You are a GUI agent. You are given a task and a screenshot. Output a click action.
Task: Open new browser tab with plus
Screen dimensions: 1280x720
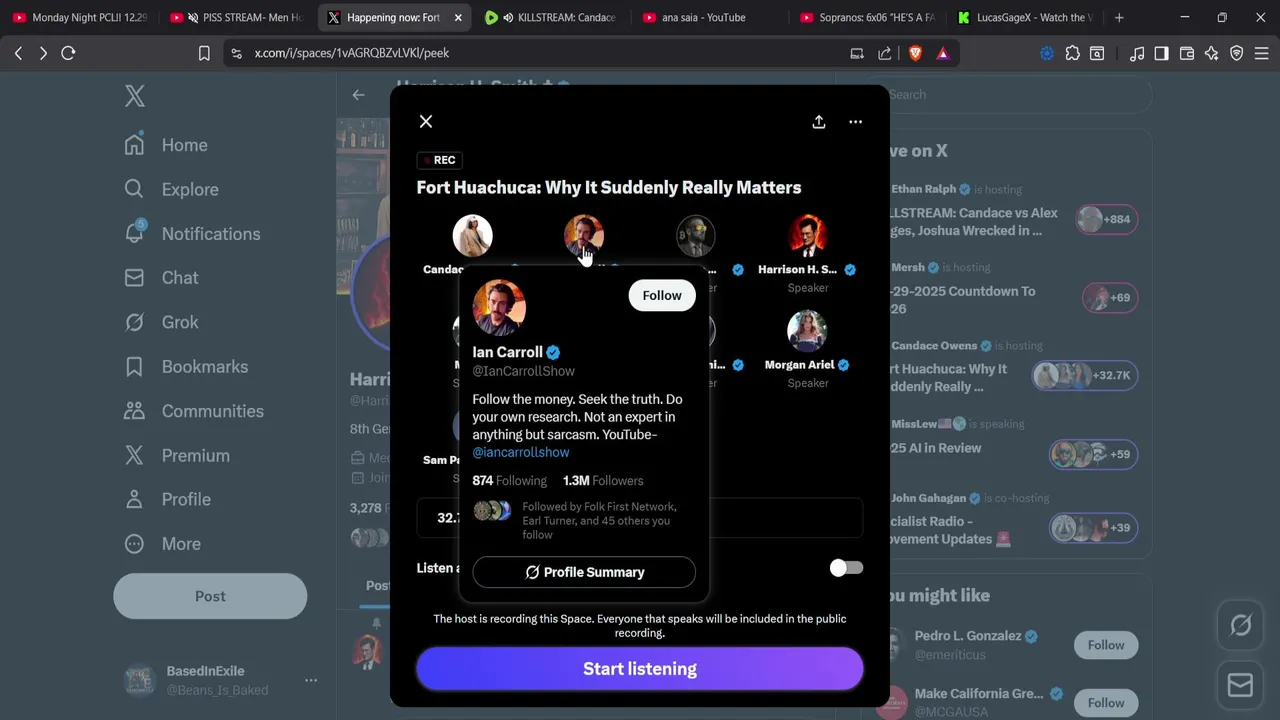(1119, 17)
